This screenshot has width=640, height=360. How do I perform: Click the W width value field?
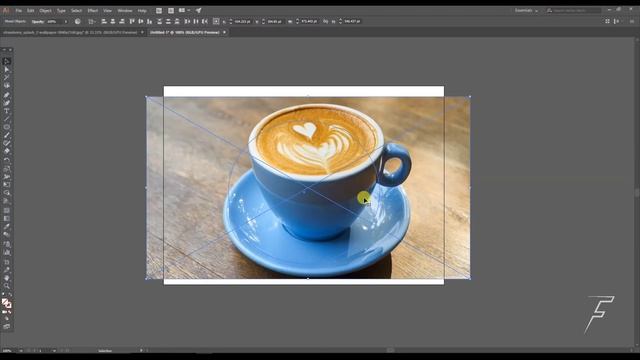click(309, 21)
